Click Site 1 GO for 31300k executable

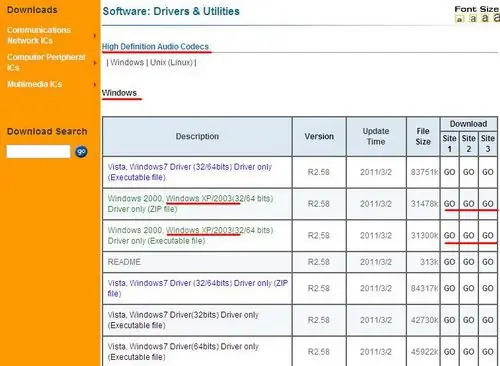pyautogui.click(x=449, y=235)
